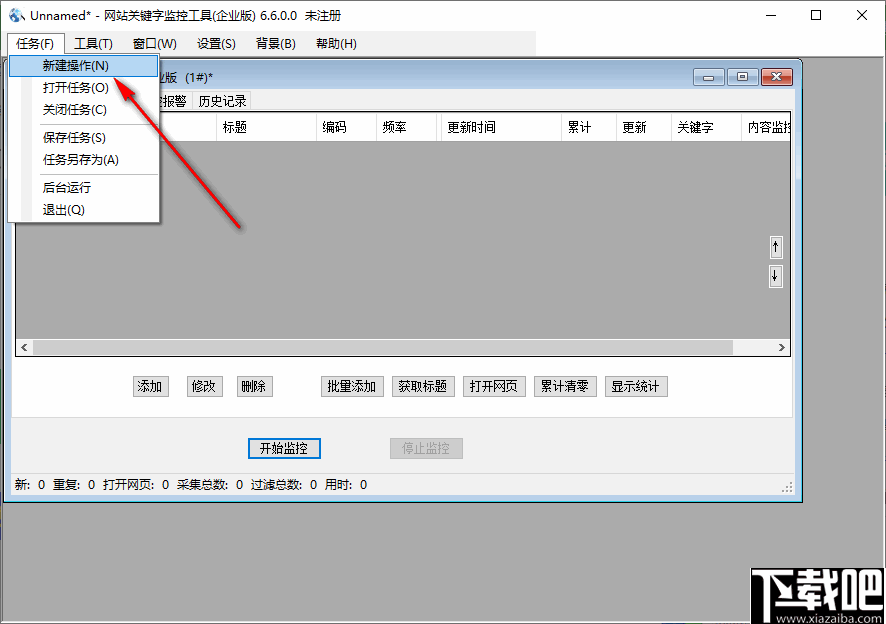Click the up arrow to move item up
Viewport: 886px width, 624px height.
click(775, 247)
